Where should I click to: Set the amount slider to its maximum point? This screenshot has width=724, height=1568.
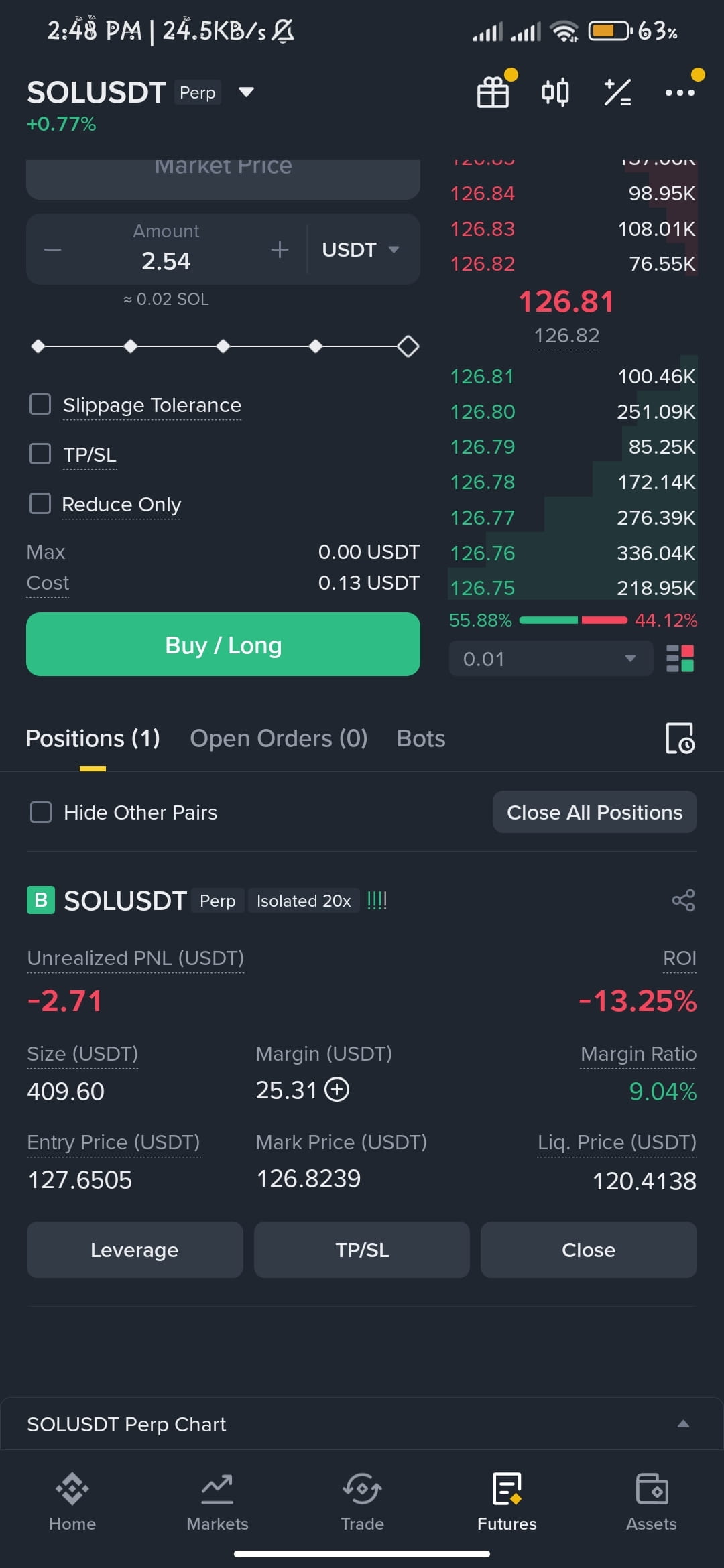[408, 346]
